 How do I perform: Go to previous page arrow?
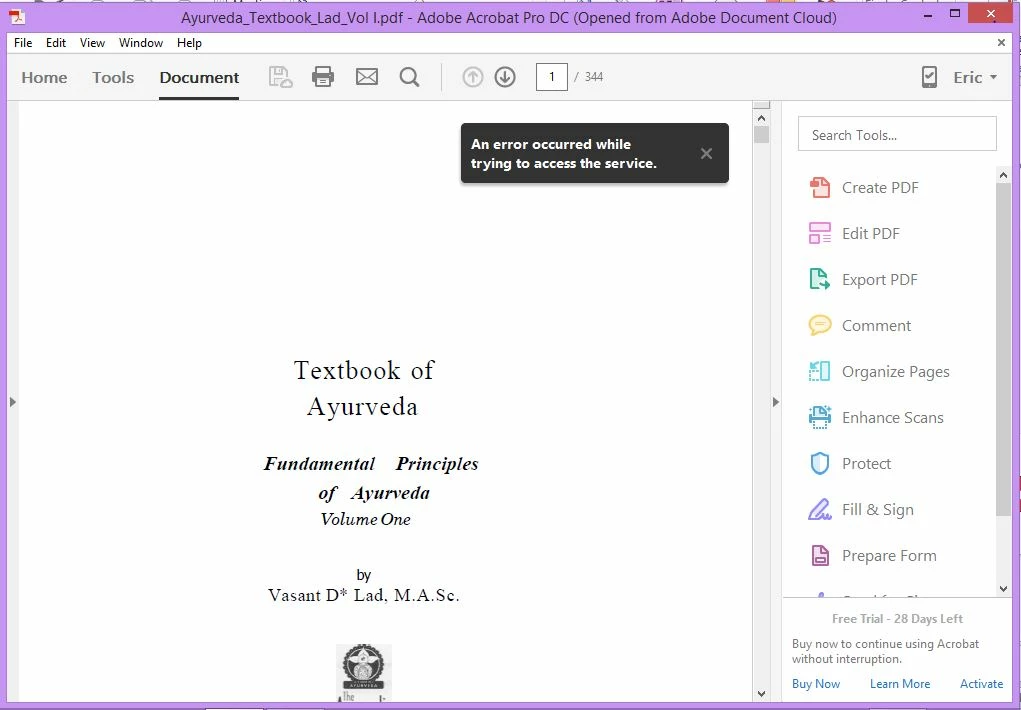(x=473, y=77)
